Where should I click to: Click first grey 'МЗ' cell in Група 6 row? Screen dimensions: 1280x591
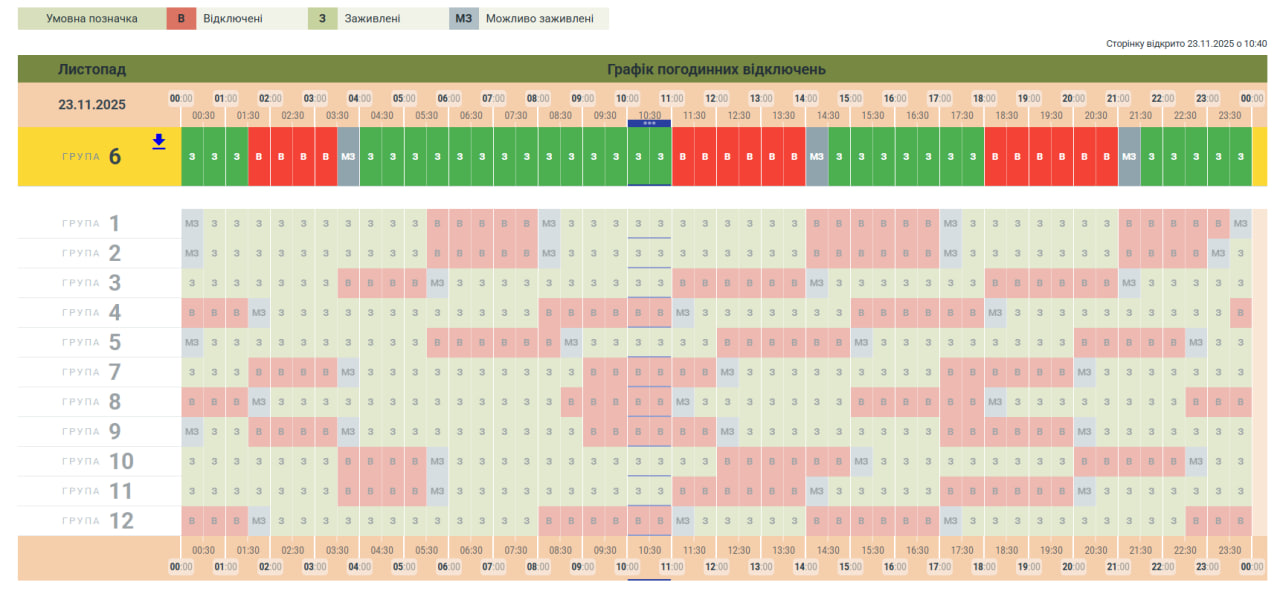coord(348,157)
